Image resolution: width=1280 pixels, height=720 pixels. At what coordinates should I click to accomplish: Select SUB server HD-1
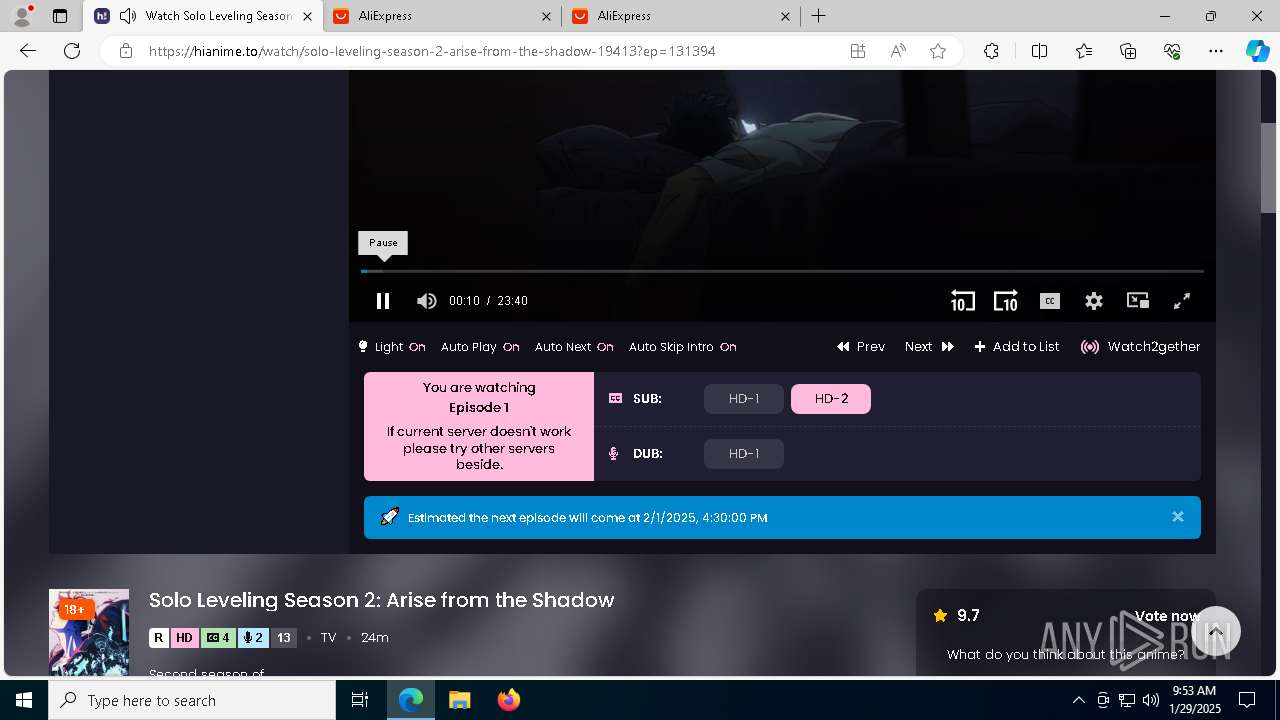point(744,399)
